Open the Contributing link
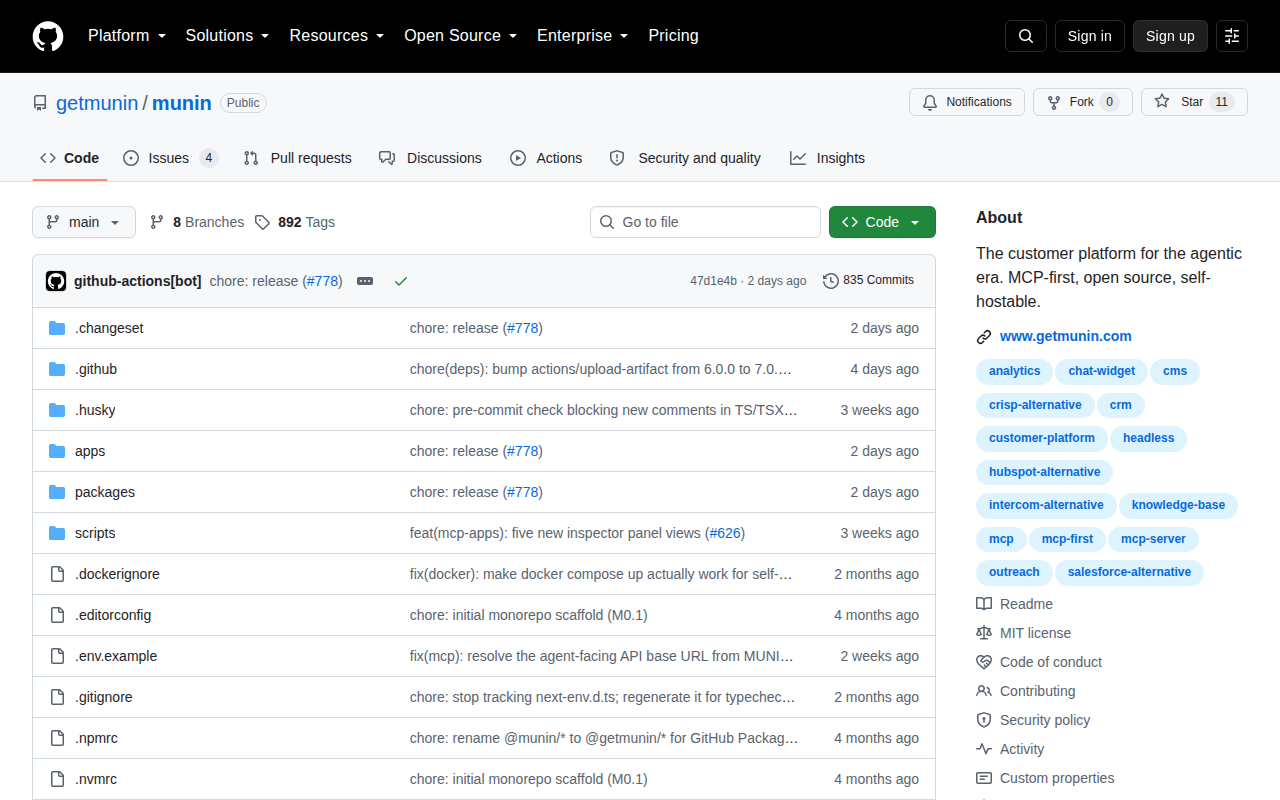The image size is (1280, 800). [x=1038, y=691]
